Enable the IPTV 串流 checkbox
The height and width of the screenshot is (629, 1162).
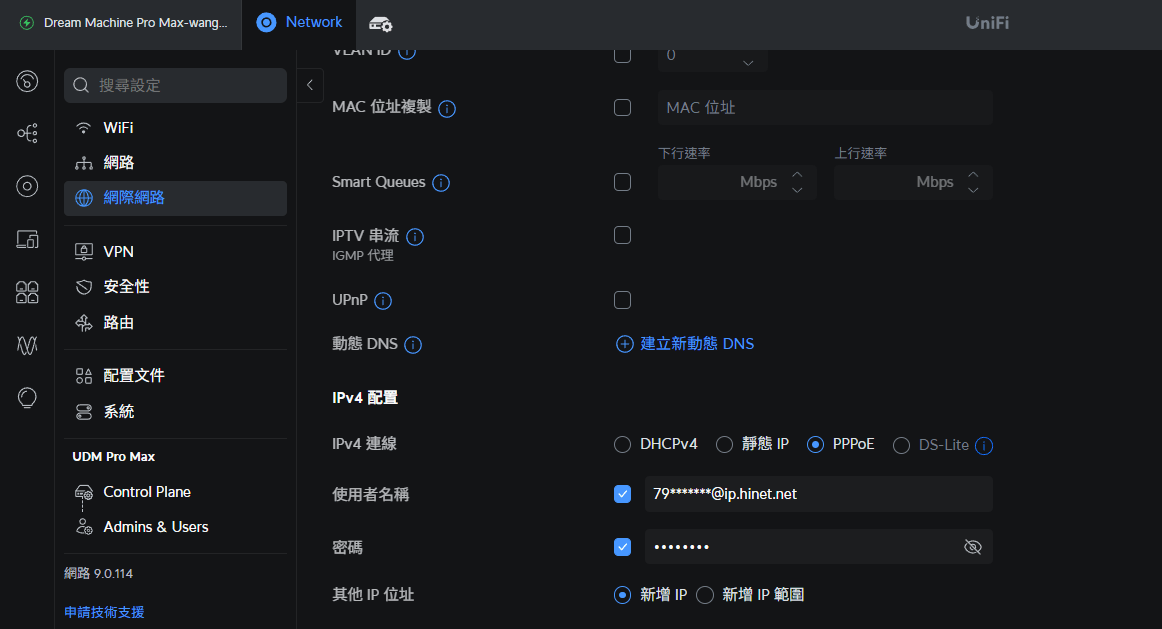pos(622,235)
